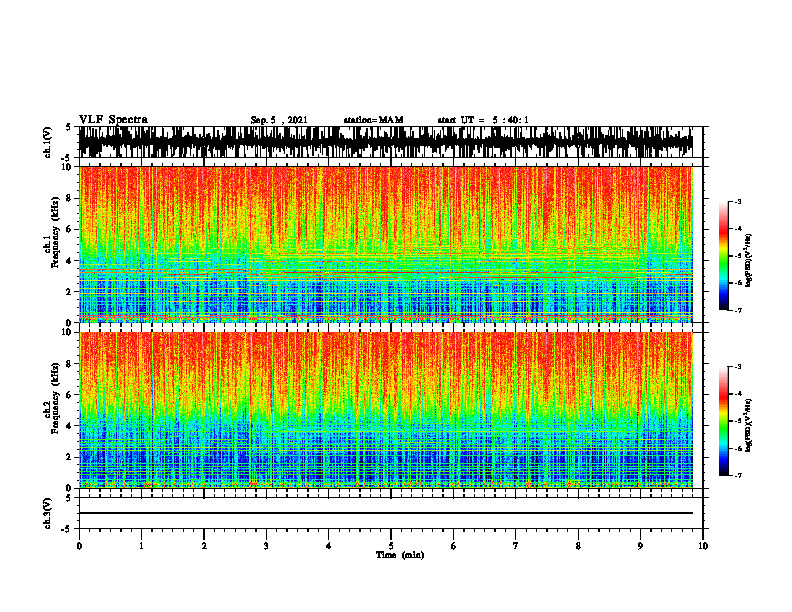This screenshot has height=612, width=792.
Task: Click the "4" tick on the time axis
Action: click(329, 546)
